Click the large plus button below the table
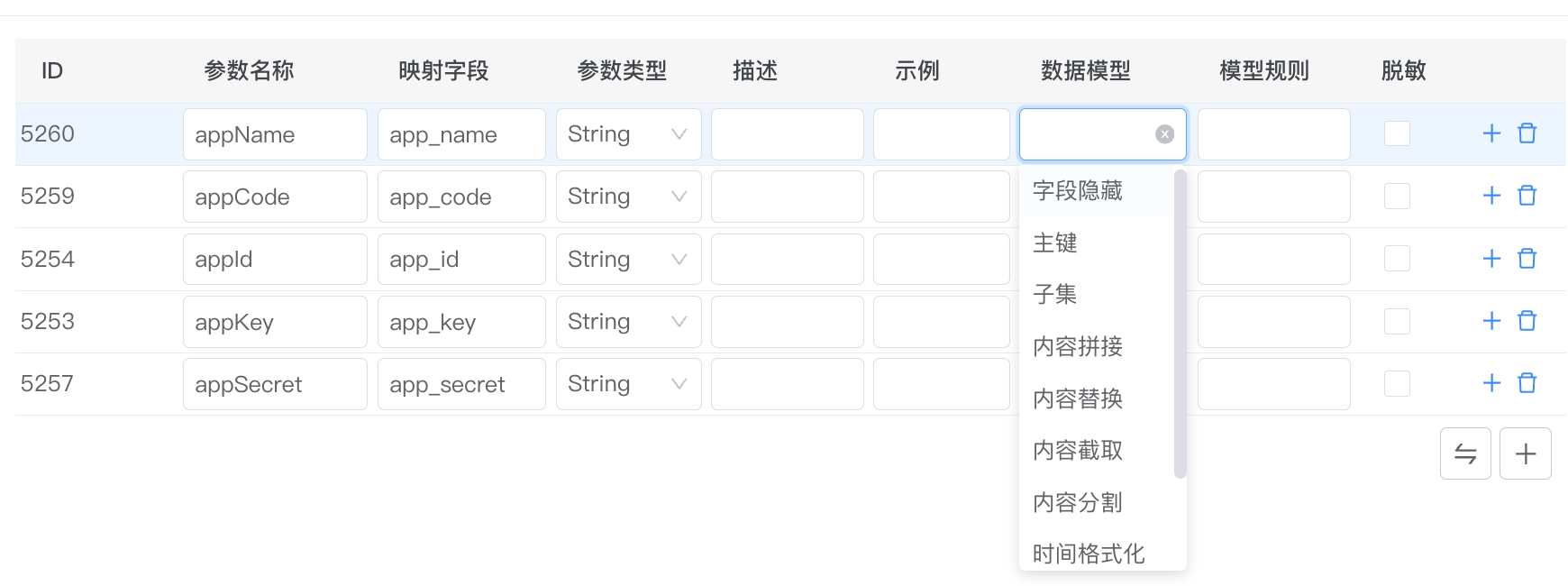 [x=1525, y=453]
